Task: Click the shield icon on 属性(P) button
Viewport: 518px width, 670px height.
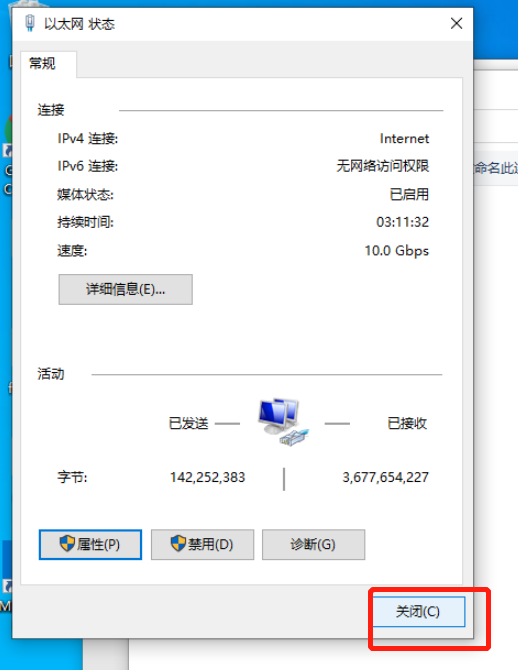Action: click(67, 544)
